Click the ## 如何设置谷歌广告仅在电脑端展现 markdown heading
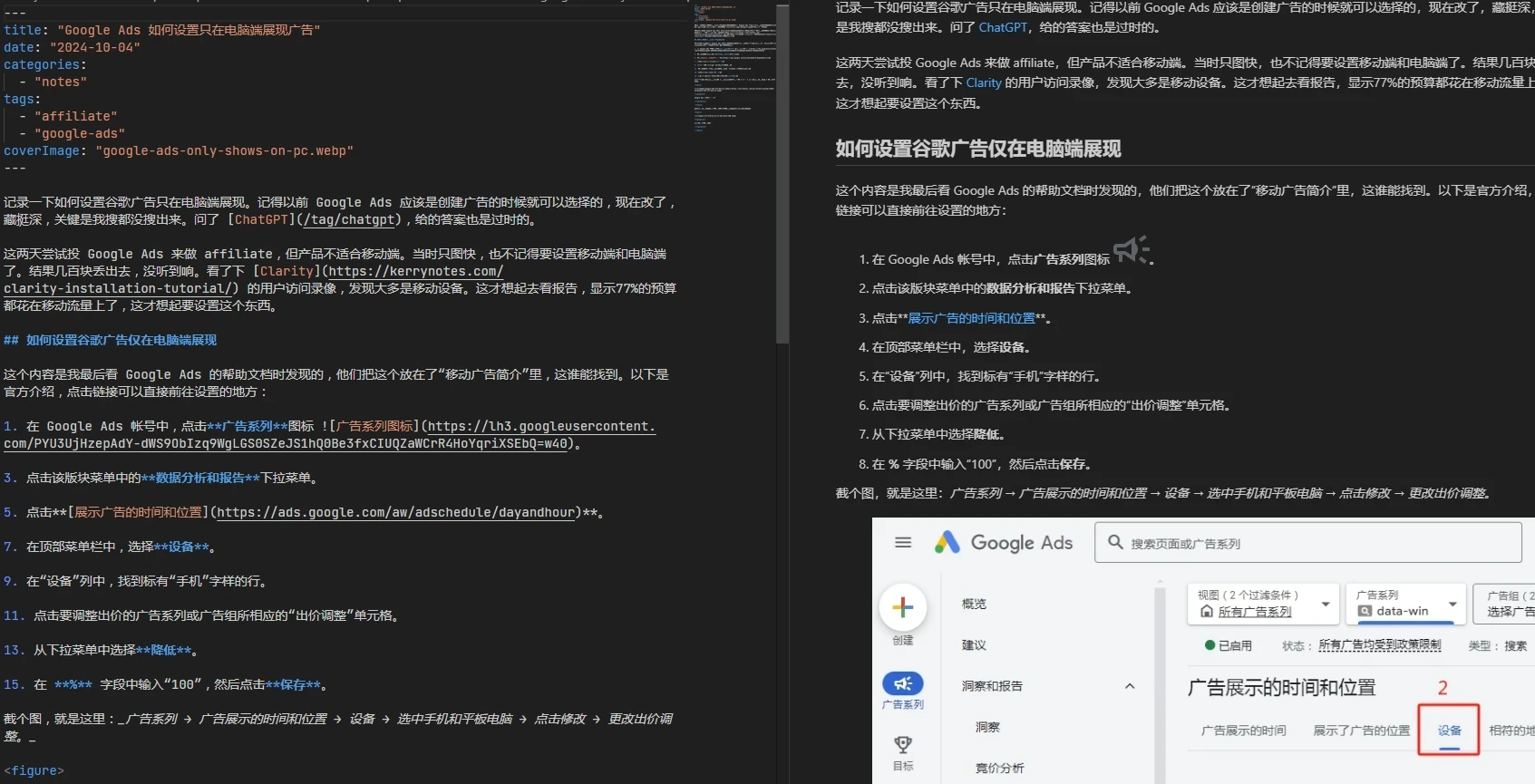 (x=111, y=340)
